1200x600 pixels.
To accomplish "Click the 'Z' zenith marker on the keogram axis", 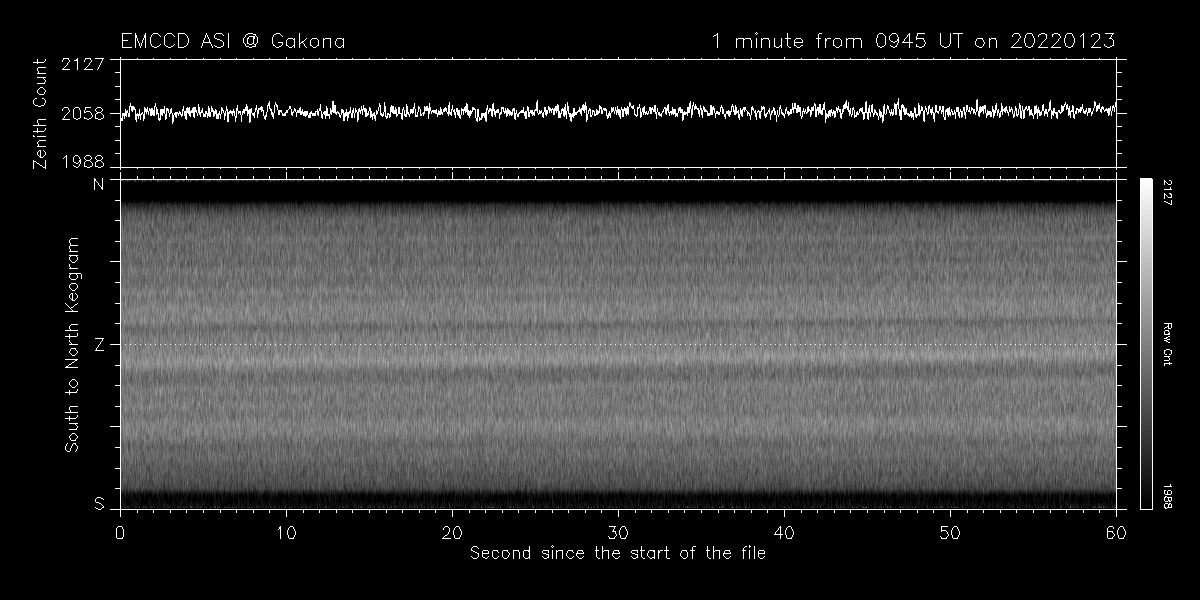I will [99, 345].
